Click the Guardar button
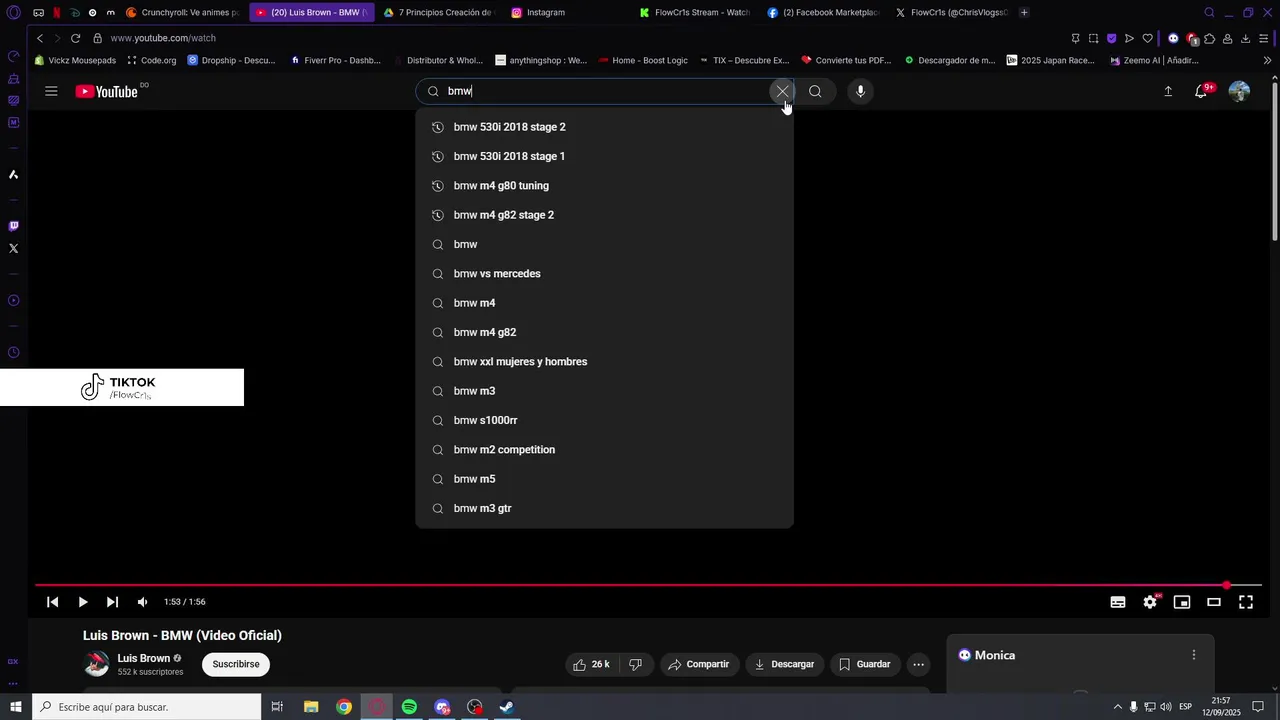The width and height of the screenshot is (1280, 720). point(865,664)
